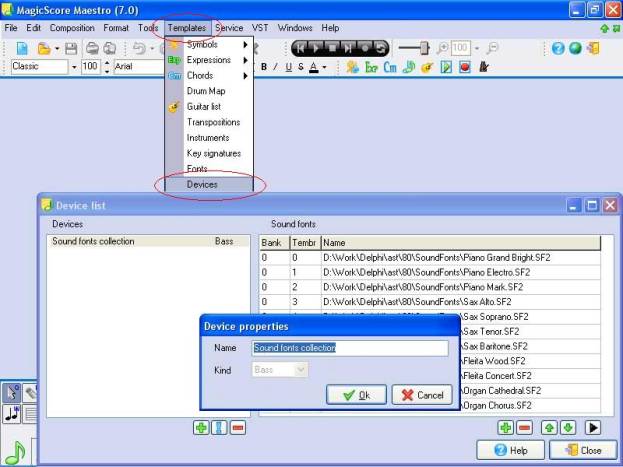The image size is (623, 467).
Task: Select Key signatures menu entry
Action: tap(209, 153)
